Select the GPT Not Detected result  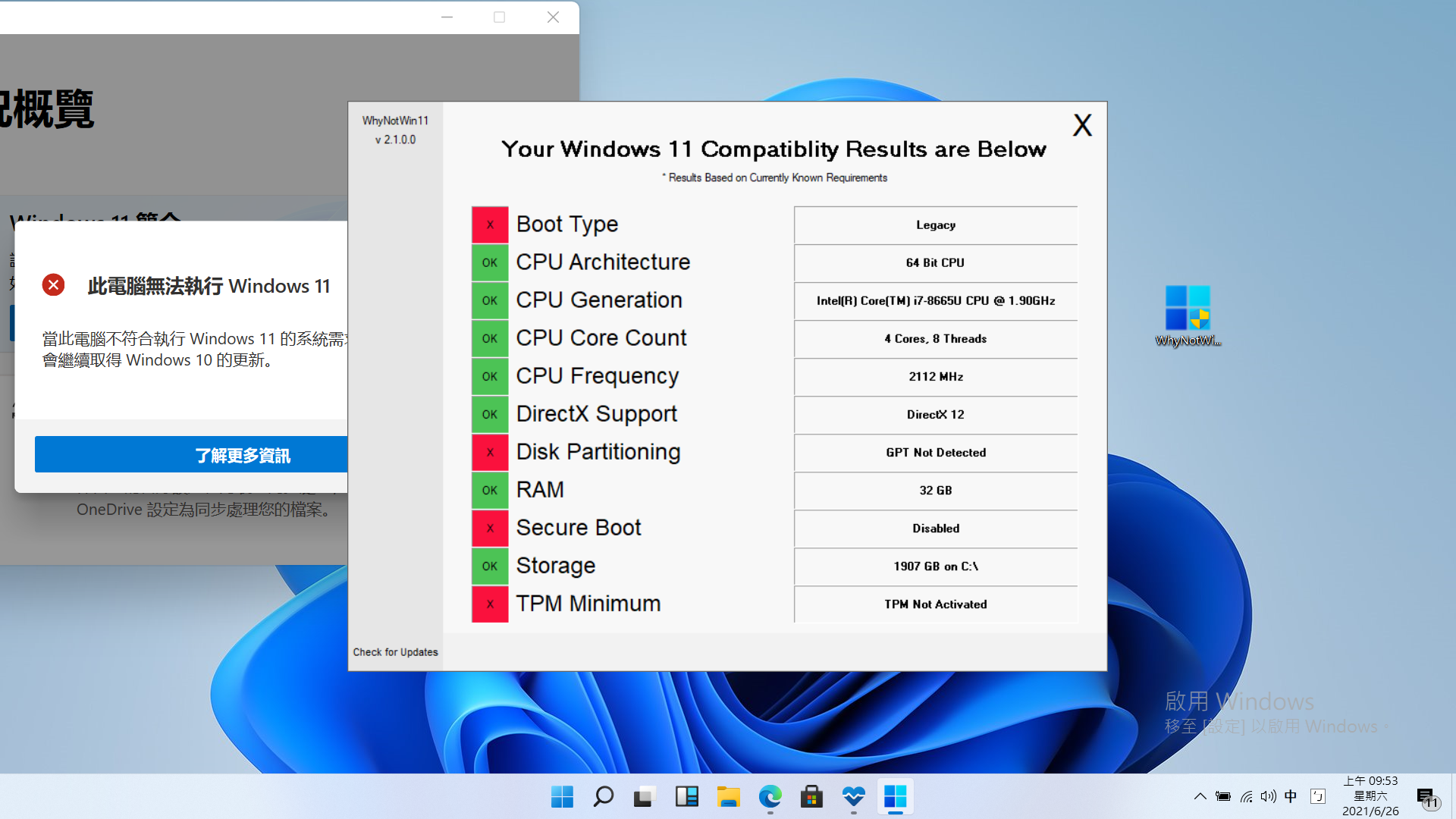[936, 453]
